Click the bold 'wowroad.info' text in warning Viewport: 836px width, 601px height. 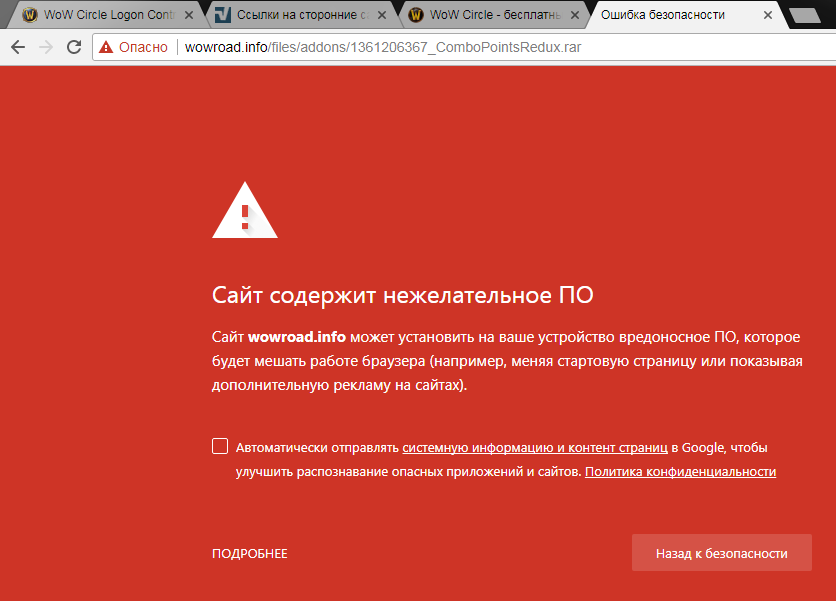pos(297,337)
